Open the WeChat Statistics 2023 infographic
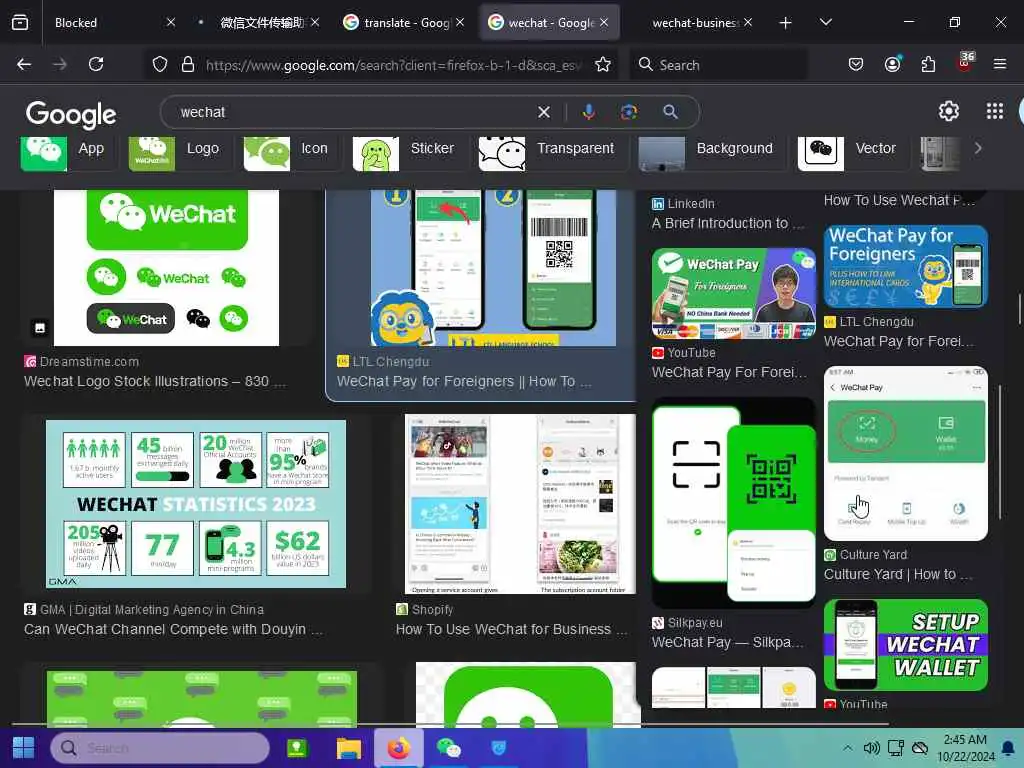 [196, 504]
